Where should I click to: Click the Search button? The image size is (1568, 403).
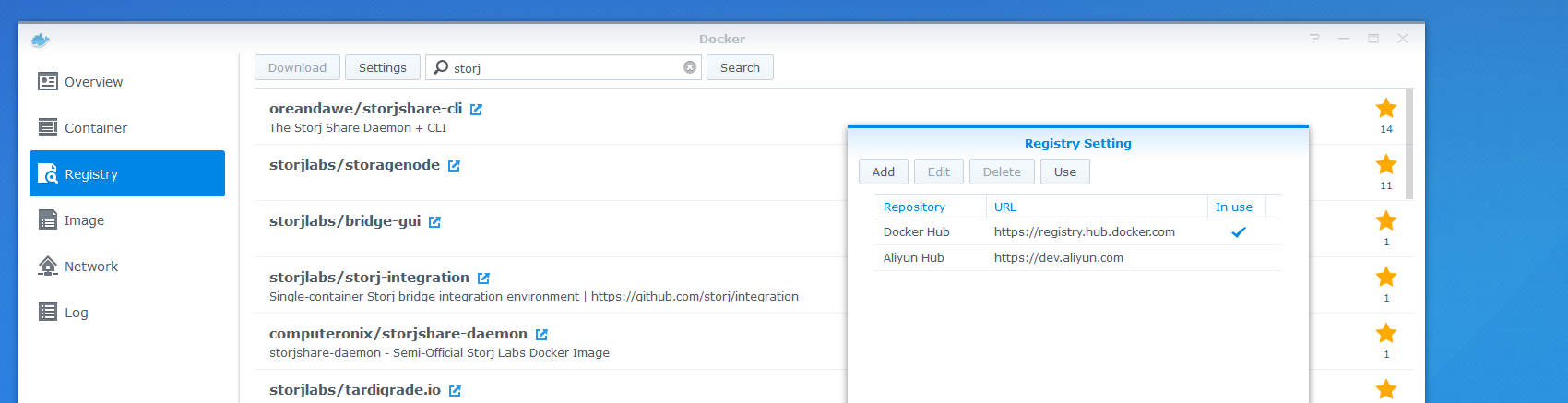click(740, 67)
